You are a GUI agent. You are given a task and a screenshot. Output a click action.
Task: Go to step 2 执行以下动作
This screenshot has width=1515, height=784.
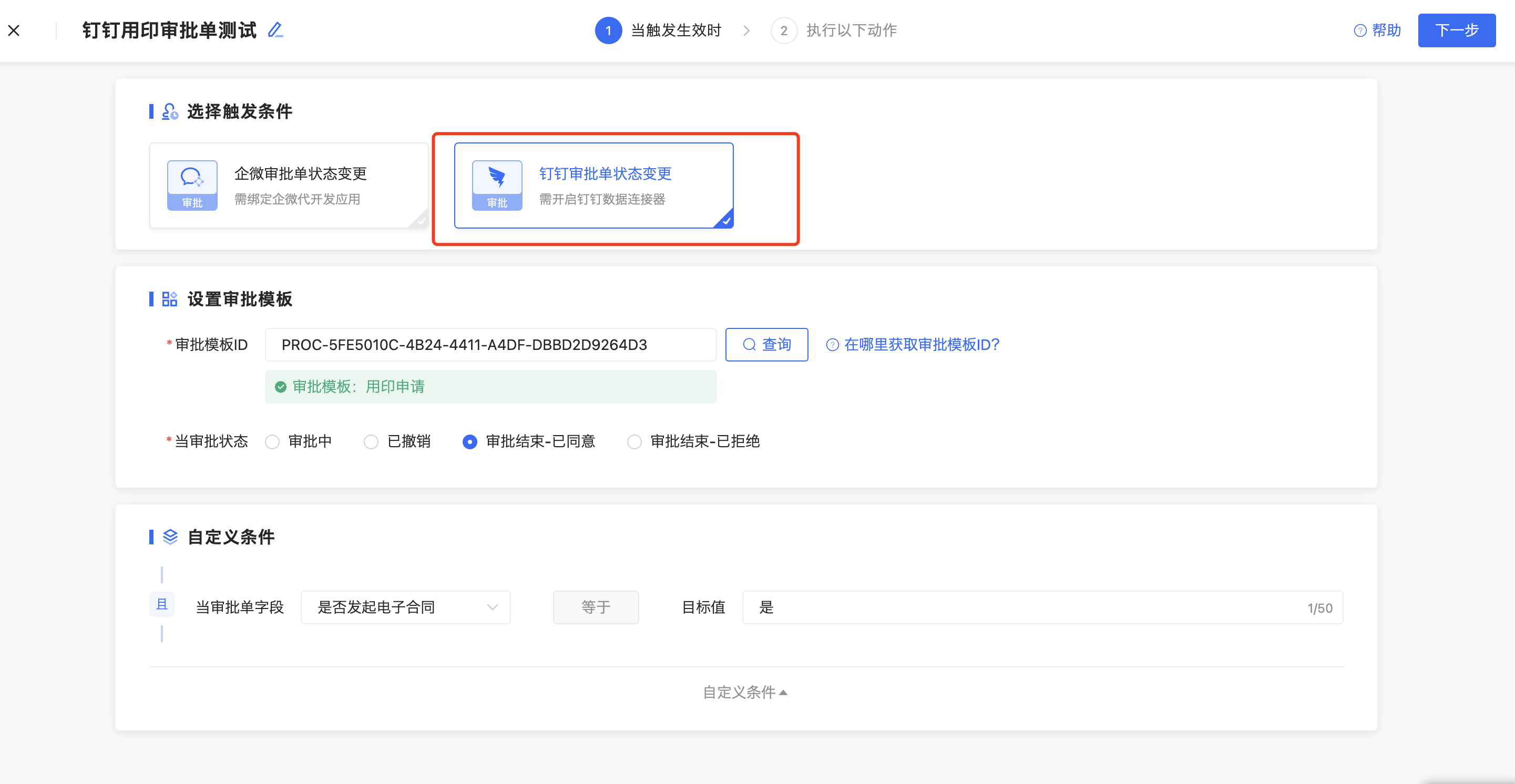point(833,30)
